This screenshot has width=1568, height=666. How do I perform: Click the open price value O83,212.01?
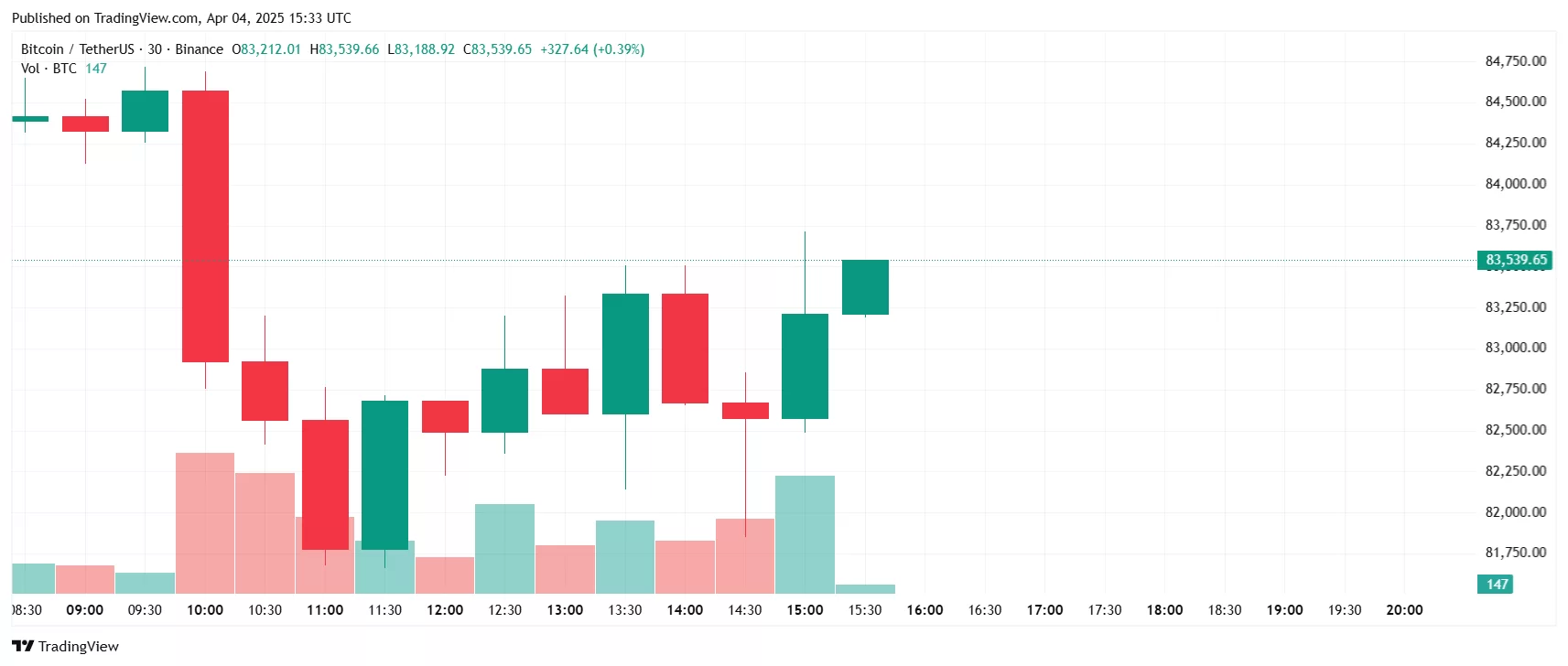tap(266, 49)
